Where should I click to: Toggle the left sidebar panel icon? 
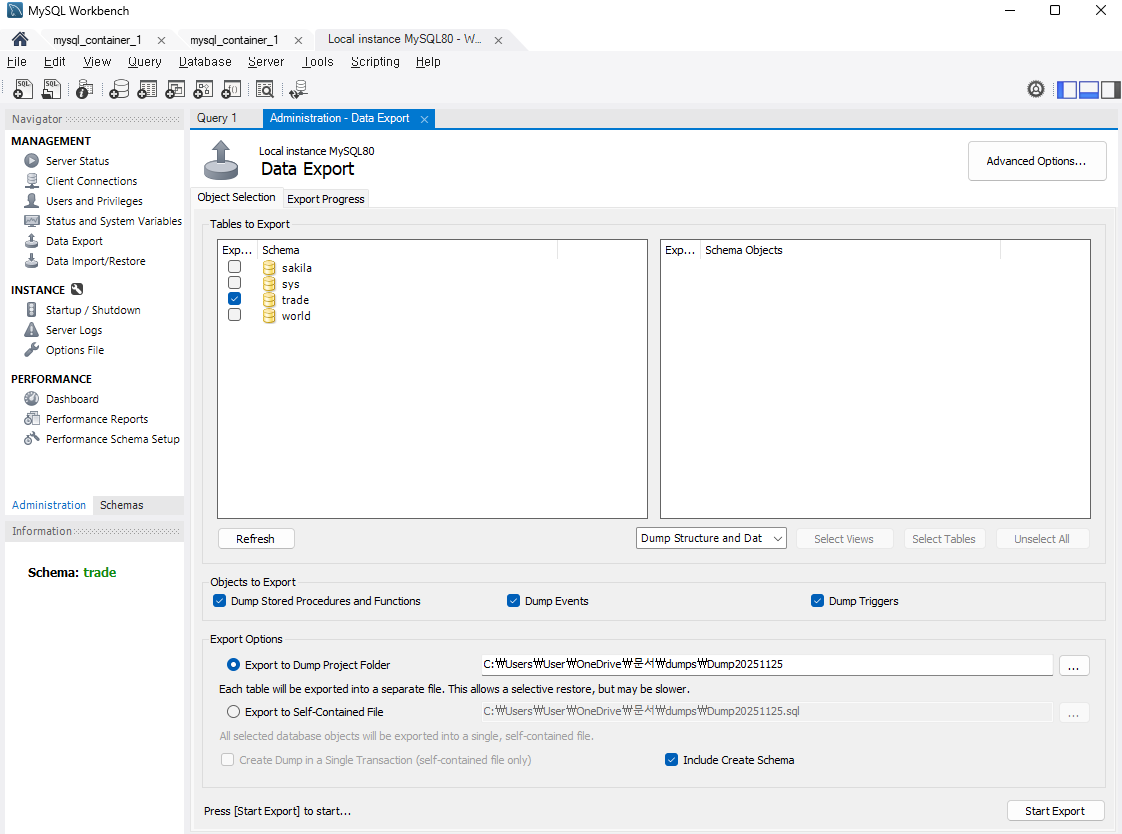[1067, 89]
